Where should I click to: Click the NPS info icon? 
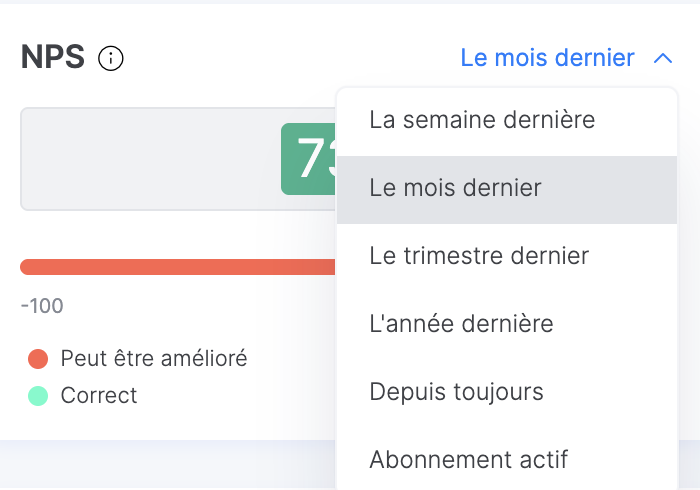111,58
